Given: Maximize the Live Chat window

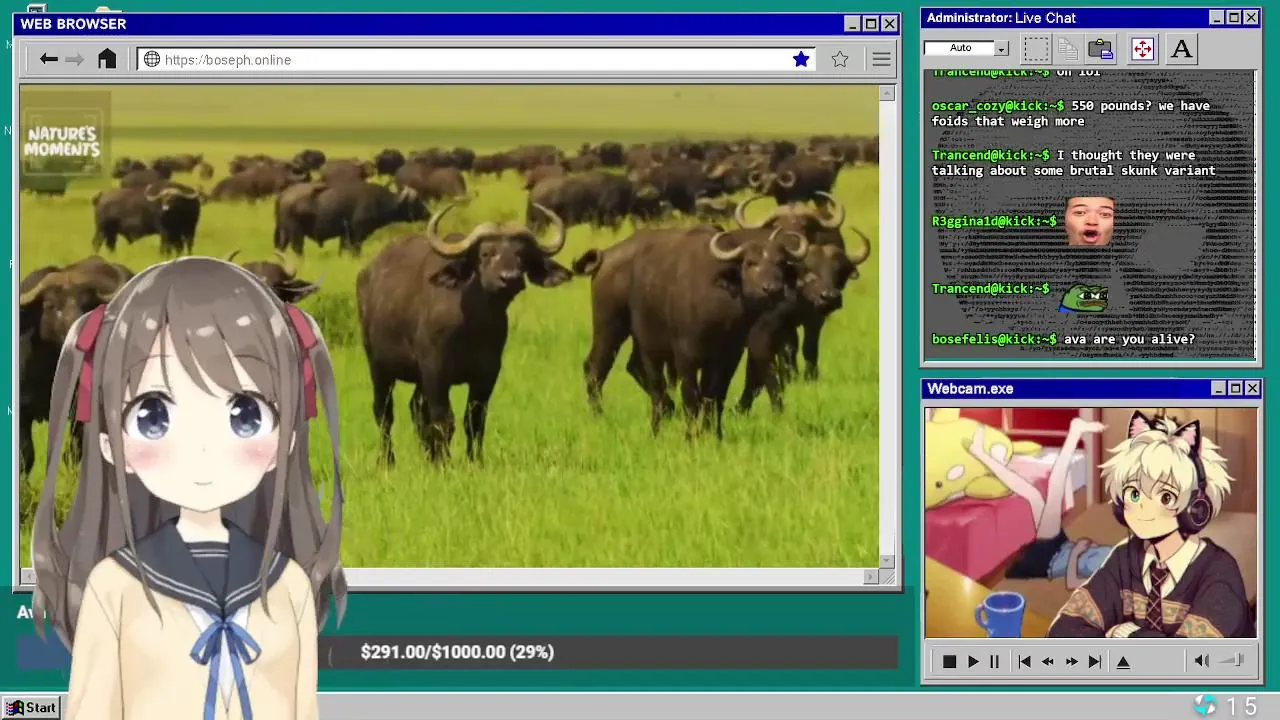Looking at the screenshot, I should pos(1234,18).
